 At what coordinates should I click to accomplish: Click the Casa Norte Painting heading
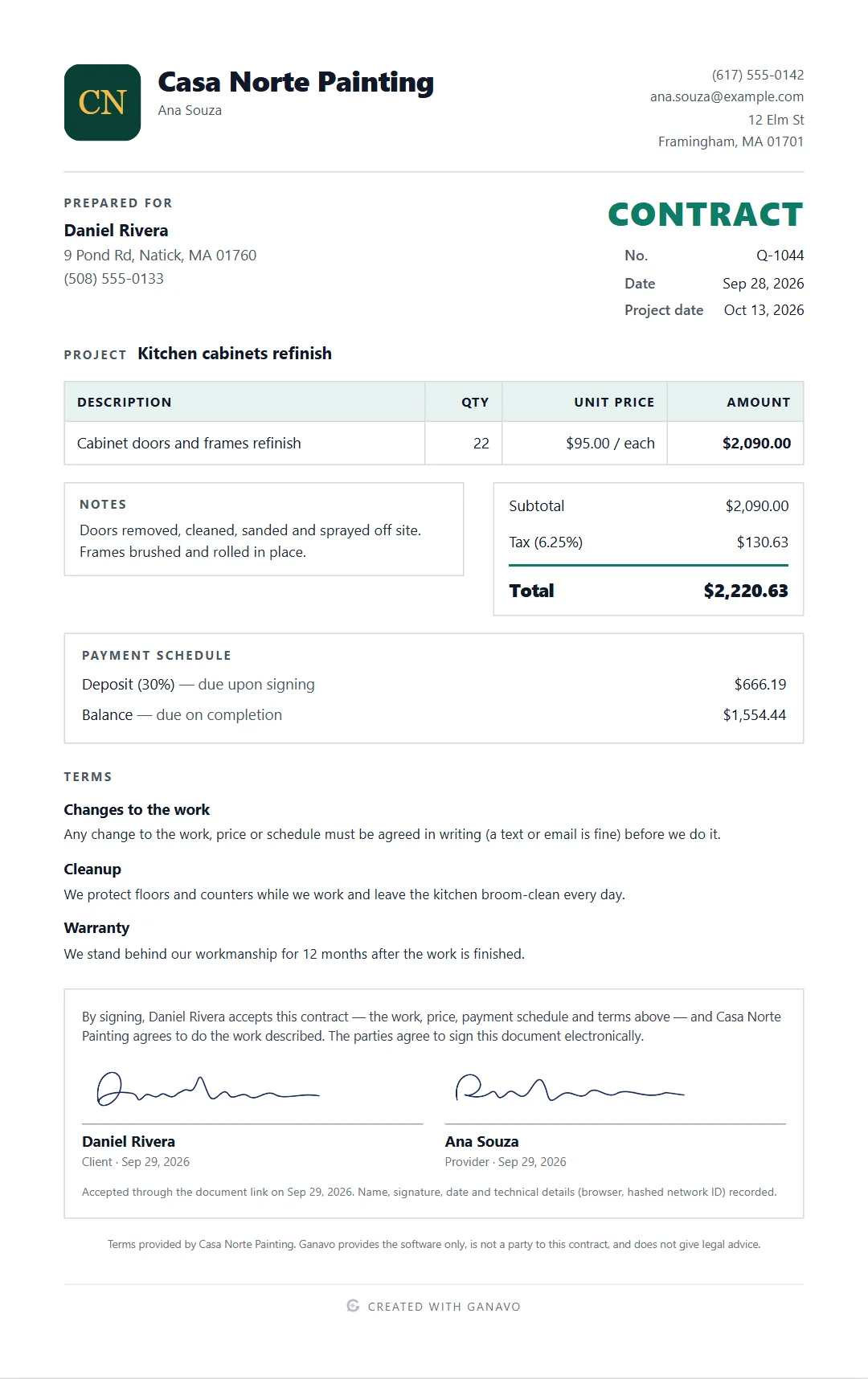point(296,82)
